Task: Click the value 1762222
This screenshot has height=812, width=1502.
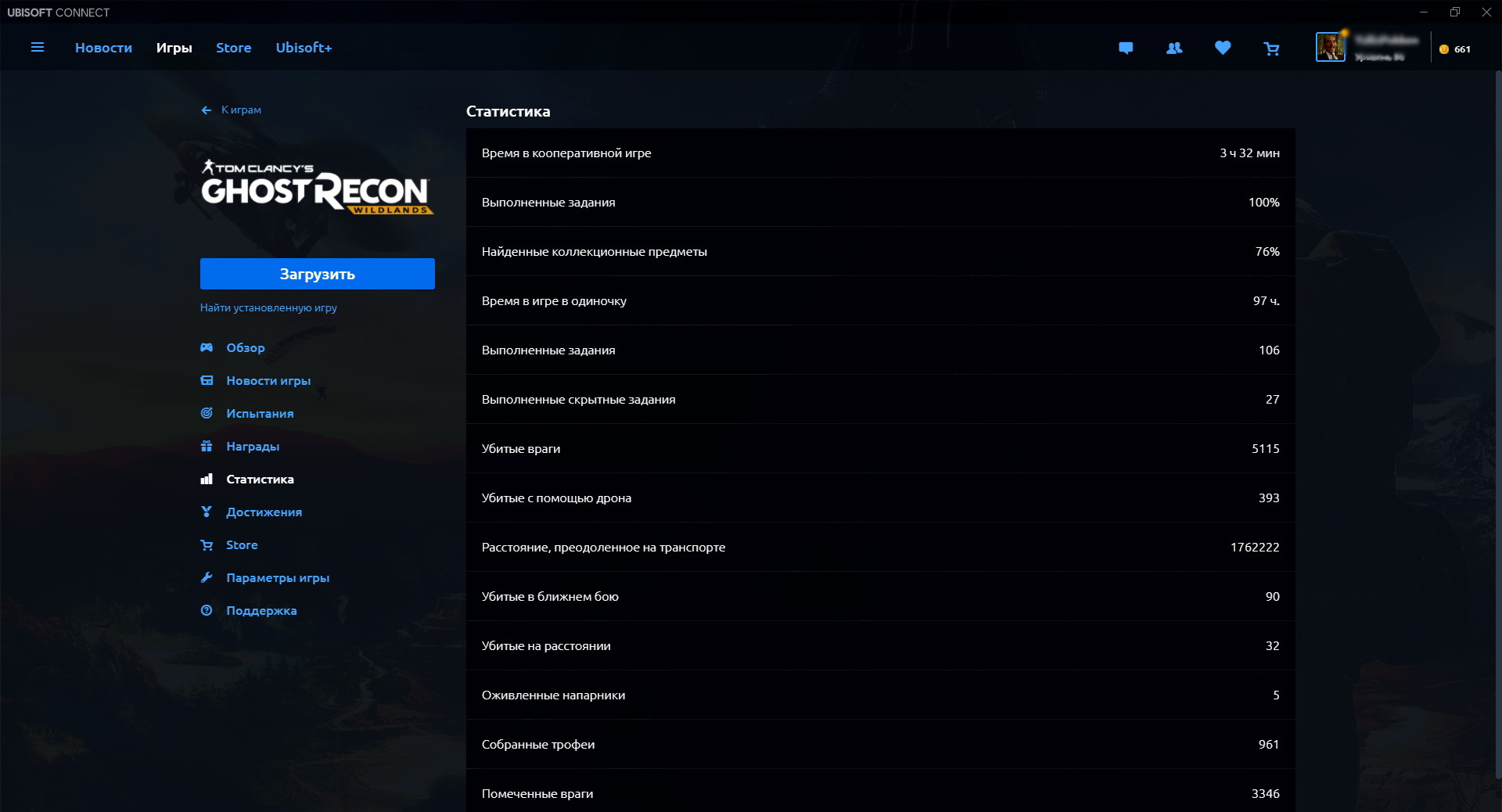Action: [x=1255, y=547]
